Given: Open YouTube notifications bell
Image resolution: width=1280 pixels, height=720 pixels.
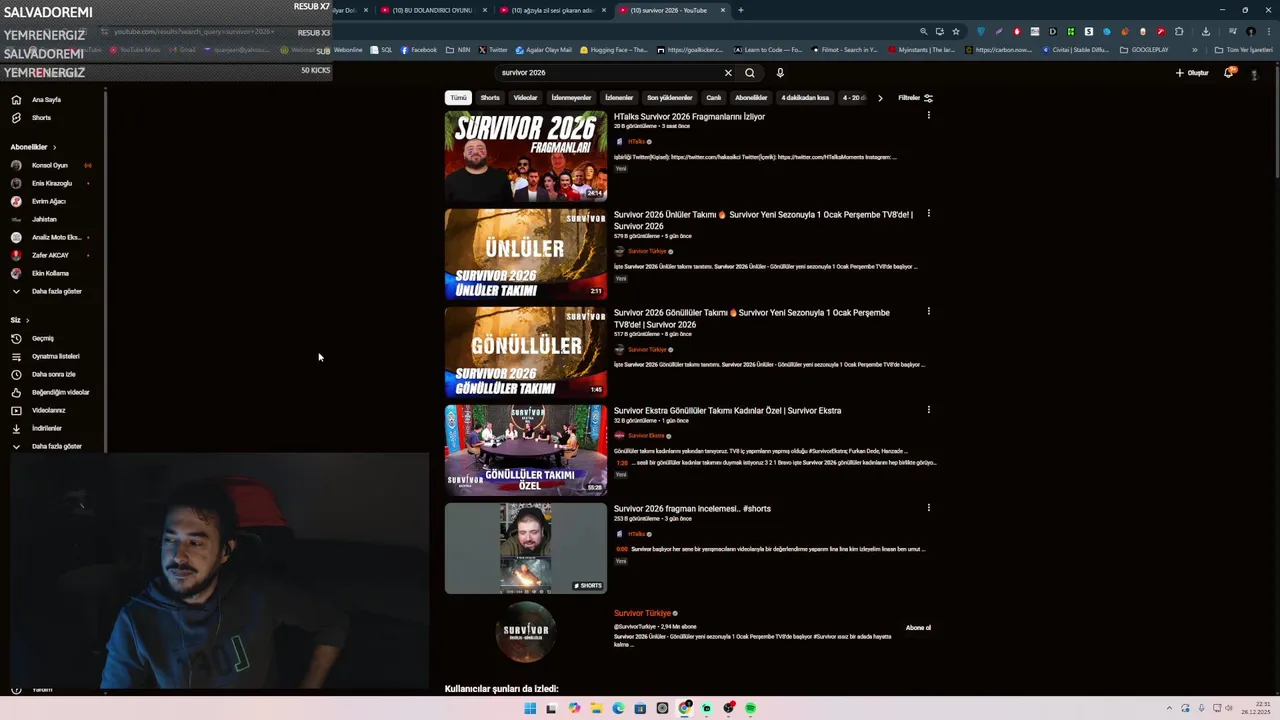Looking at the screenshot, I should (1229, 72).
